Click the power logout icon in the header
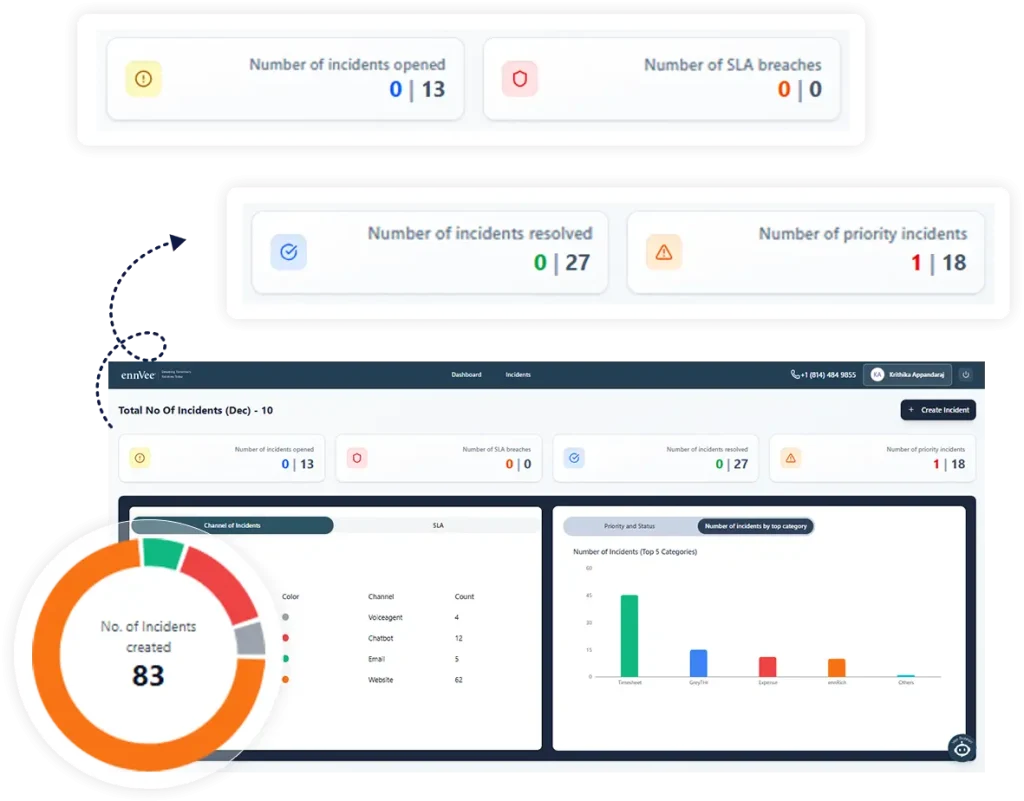The width and height of the screenshot is (1024, 801). pyautogui.click(x=966, y=375)
